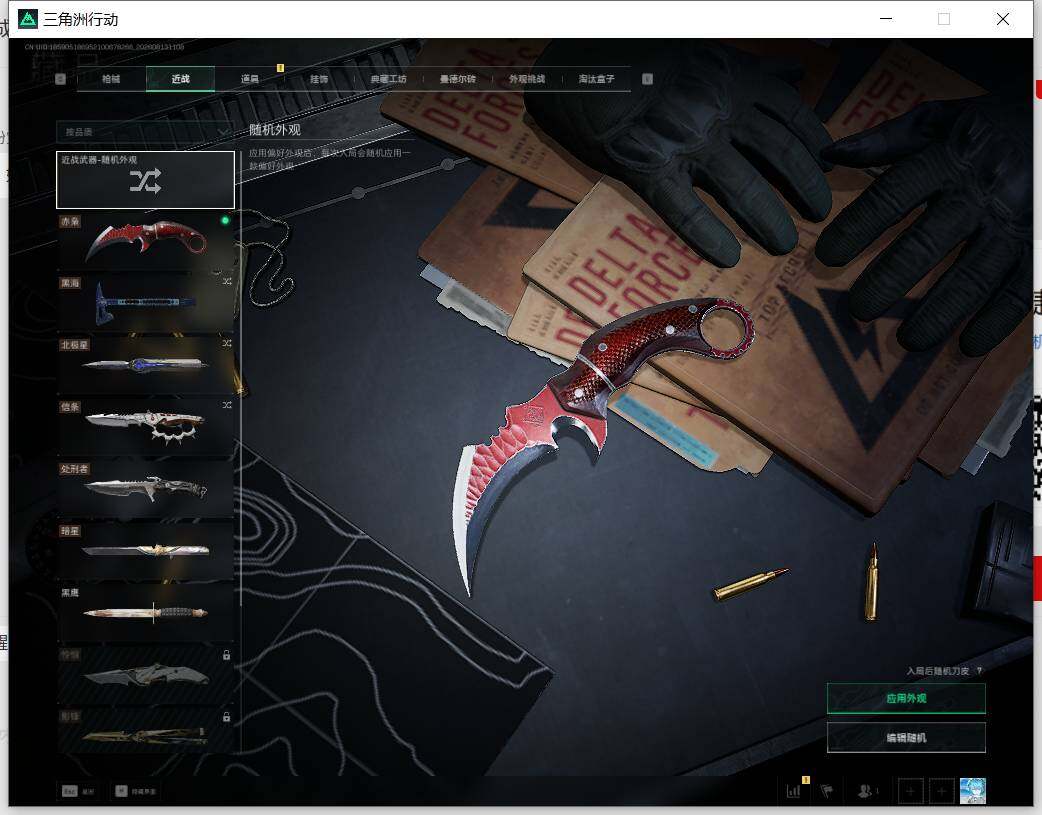Select the 黑海 axe skin thumbnail
Image resolution: width=1042 pixels, height=815 pixels.
coord(146,302)
